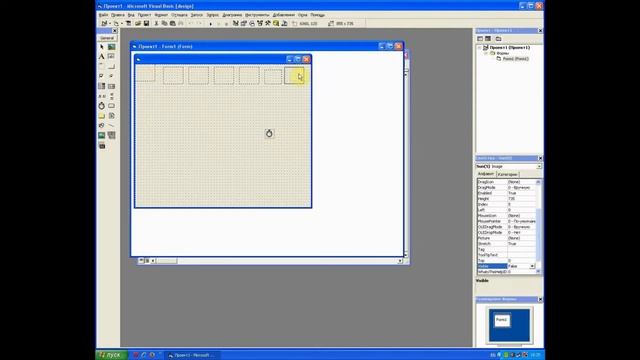This screenshot has width=640, height=360.
Task: Switch to the Категории properties tab
Action: pyautogui.click(x=507, y=174)
